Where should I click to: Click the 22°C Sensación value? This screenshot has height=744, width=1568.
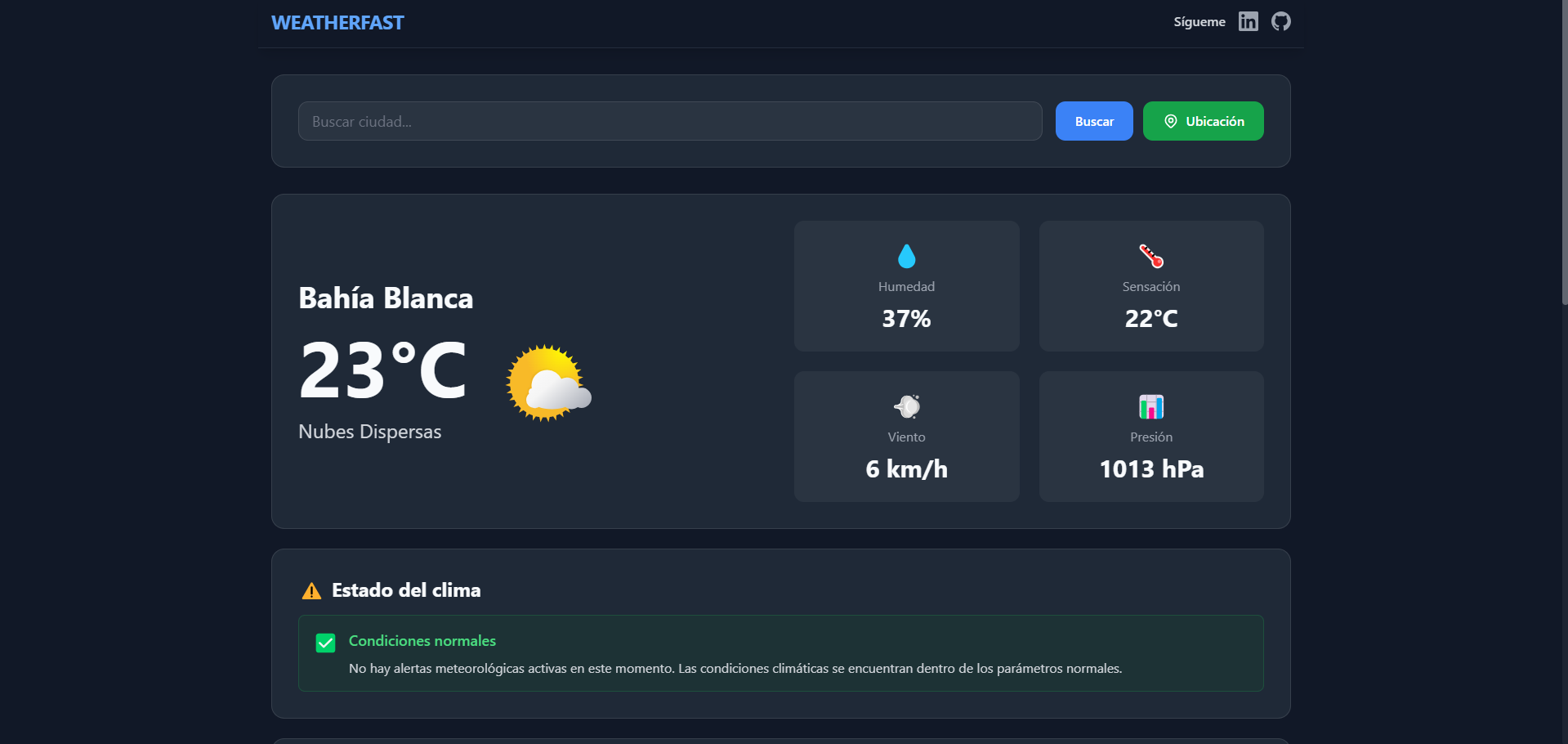click(1151, 319)
